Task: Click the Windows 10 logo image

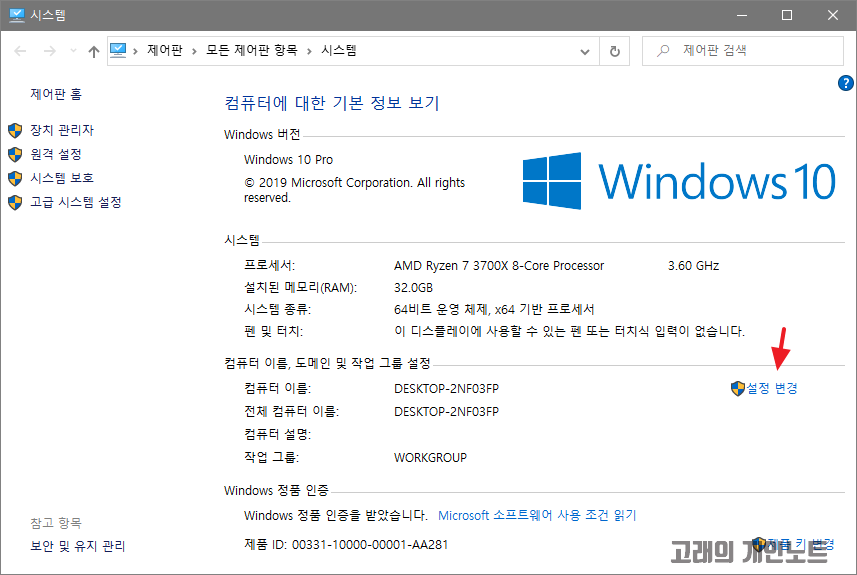Action: [679, 181]
